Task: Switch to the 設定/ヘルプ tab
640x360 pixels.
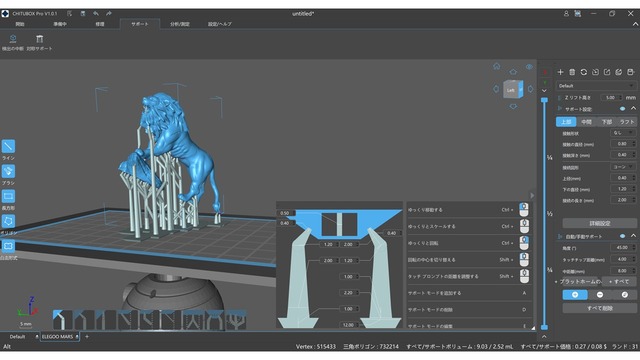Action: (220, 24)
